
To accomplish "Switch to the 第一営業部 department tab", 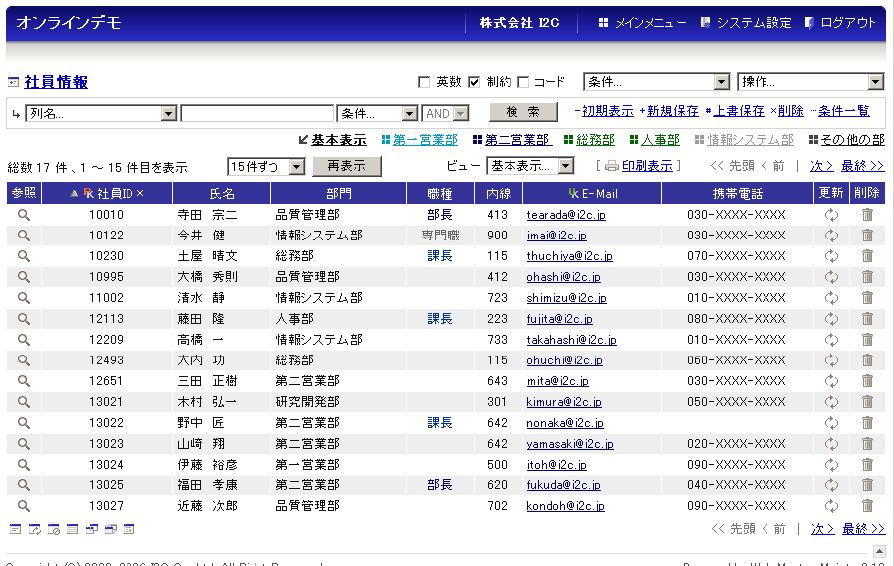I will 424,140.
